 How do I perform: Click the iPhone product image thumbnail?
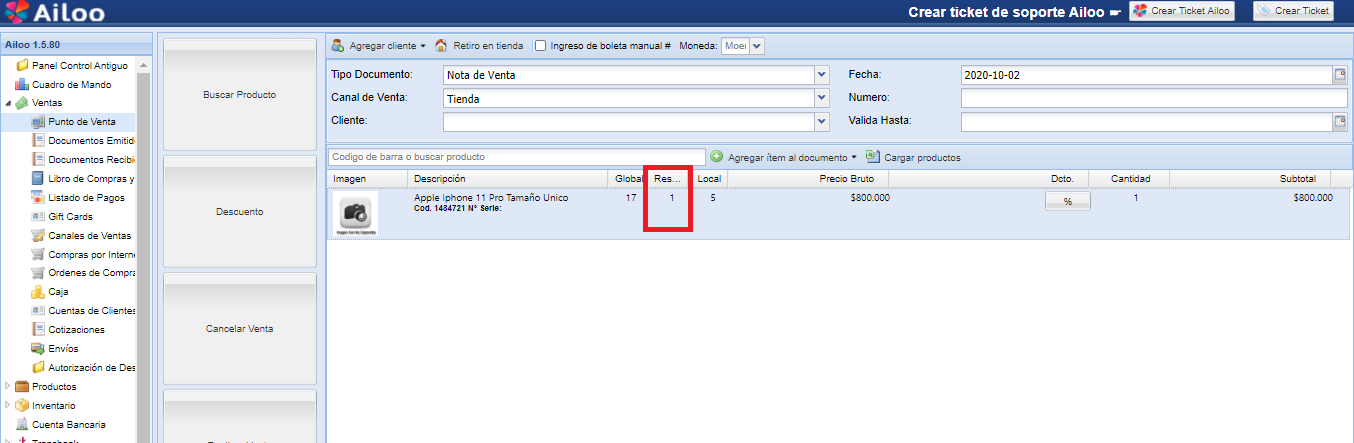pos(355,213)
